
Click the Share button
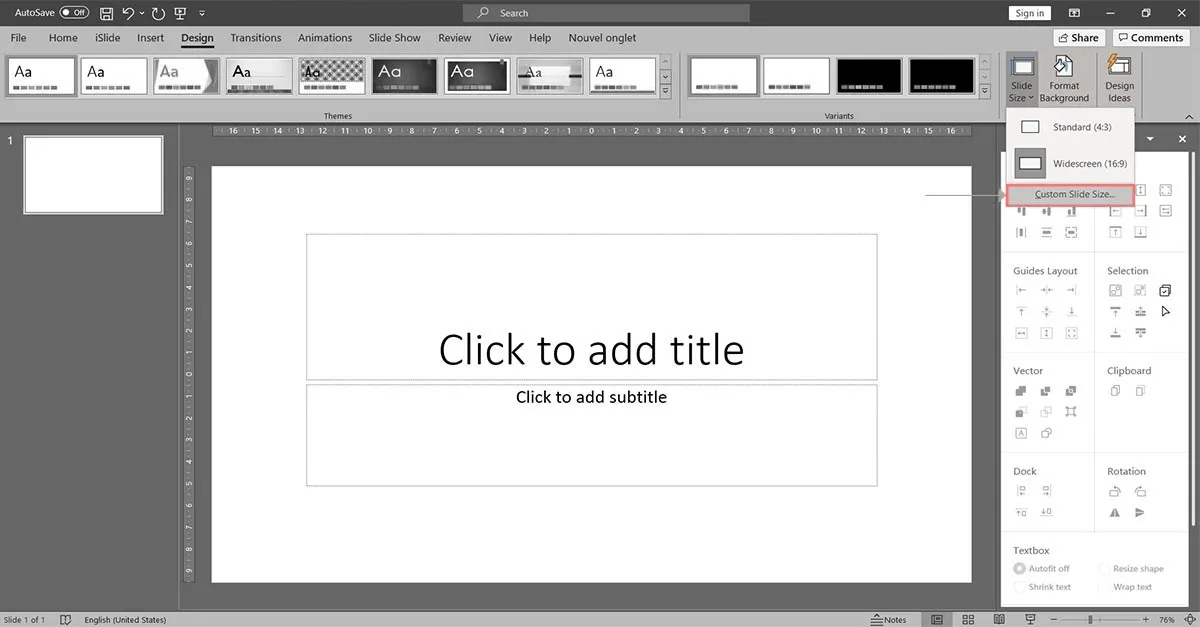tap(1077, 38)
